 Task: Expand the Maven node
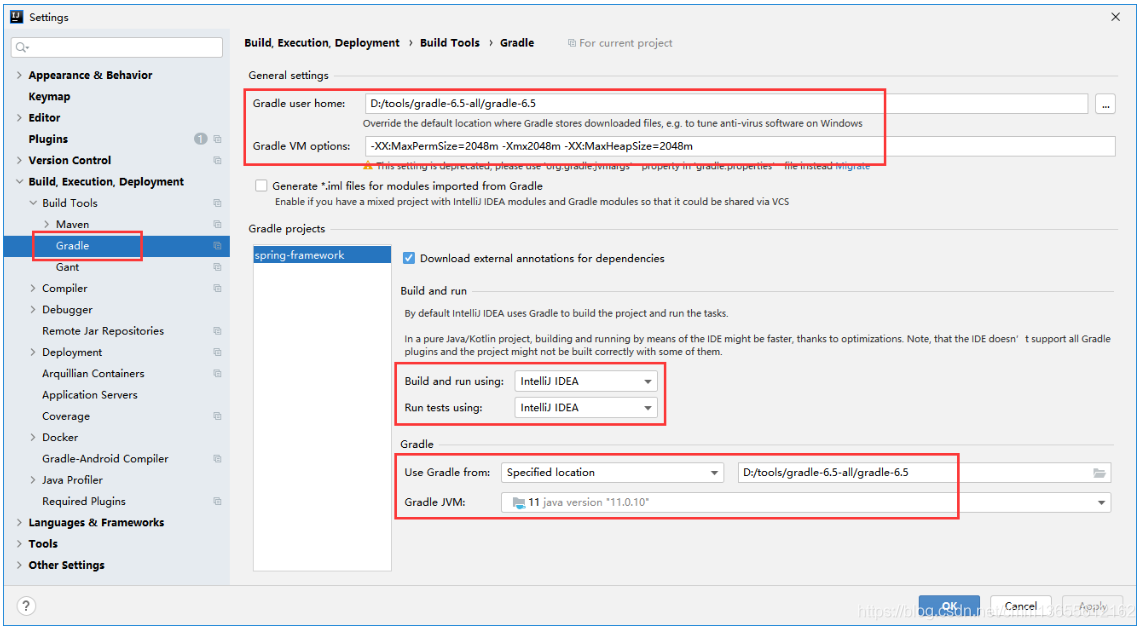tap(47, 224)
